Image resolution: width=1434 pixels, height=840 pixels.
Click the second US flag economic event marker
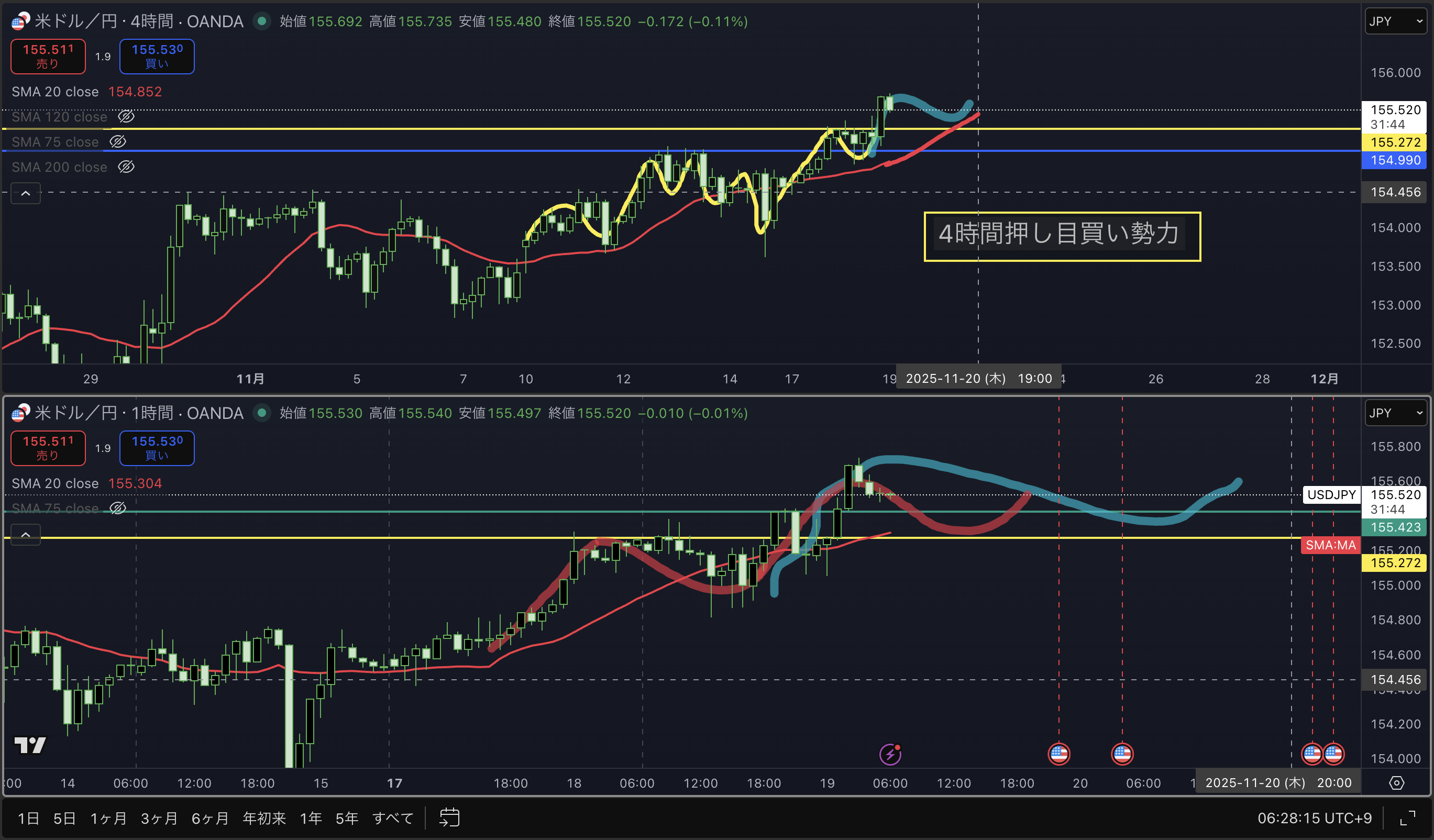1122,754
